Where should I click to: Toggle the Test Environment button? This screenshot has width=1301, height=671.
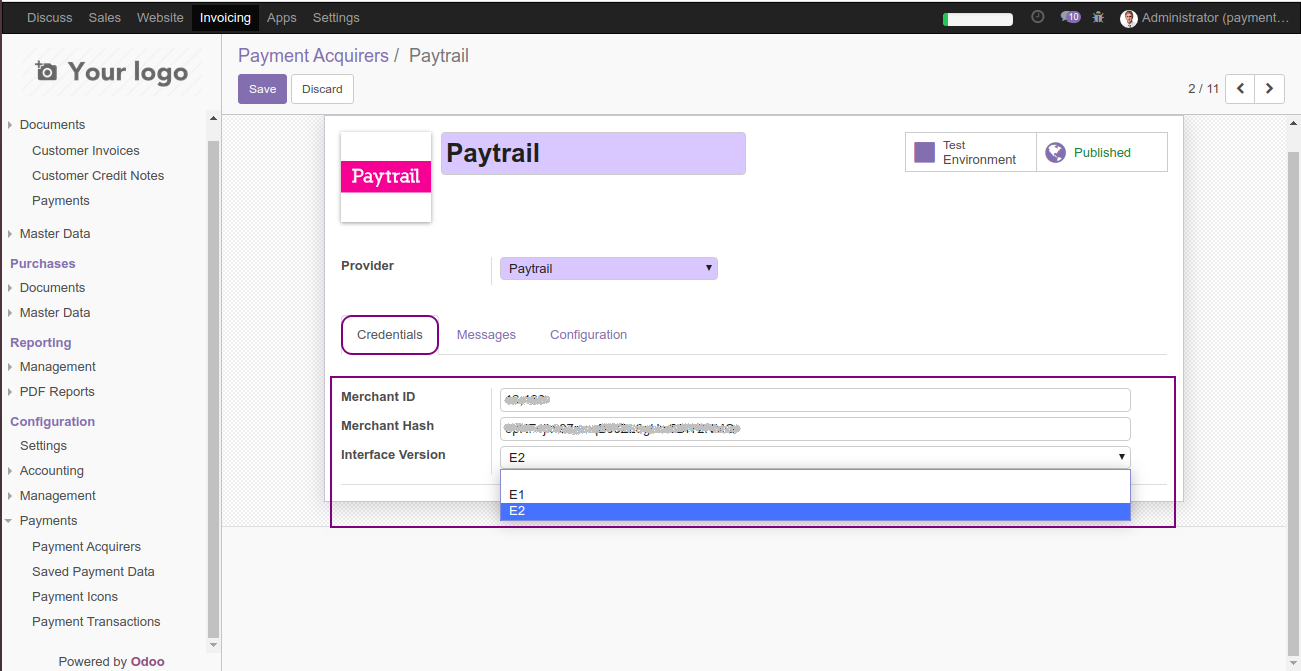click(970, 152)
